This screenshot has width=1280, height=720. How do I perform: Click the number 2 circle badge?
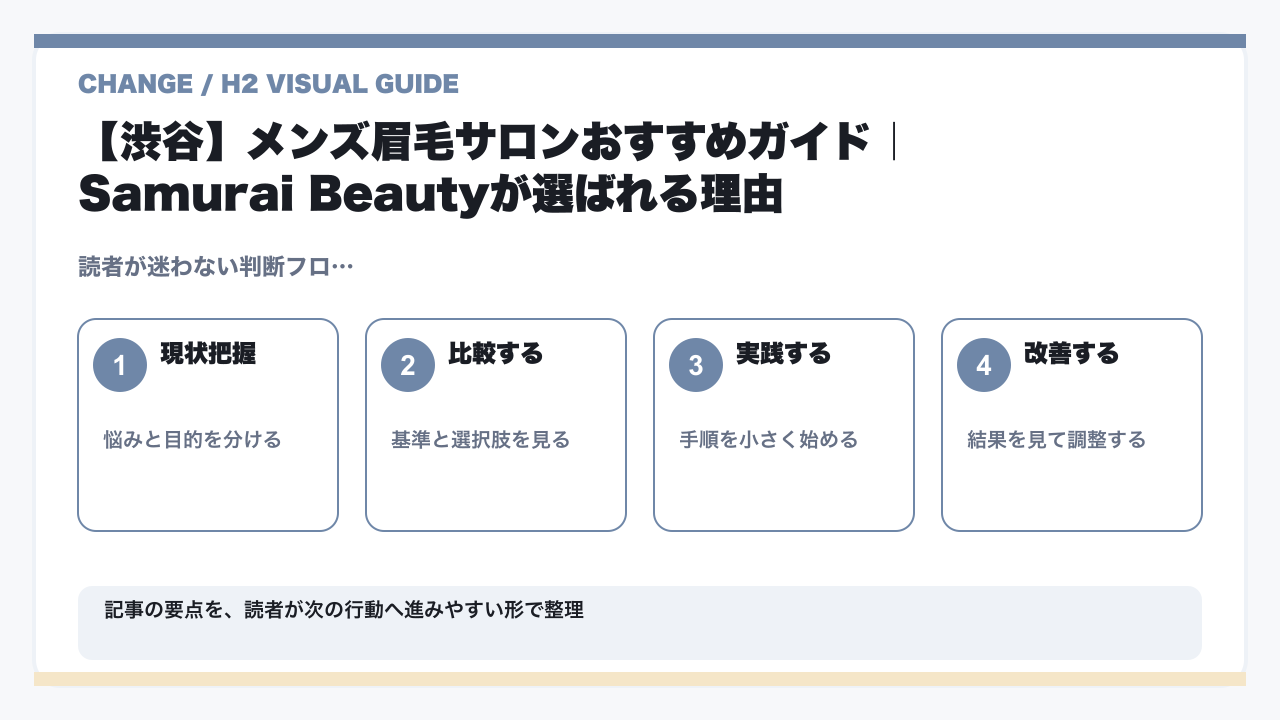click(x=408, y=365)
